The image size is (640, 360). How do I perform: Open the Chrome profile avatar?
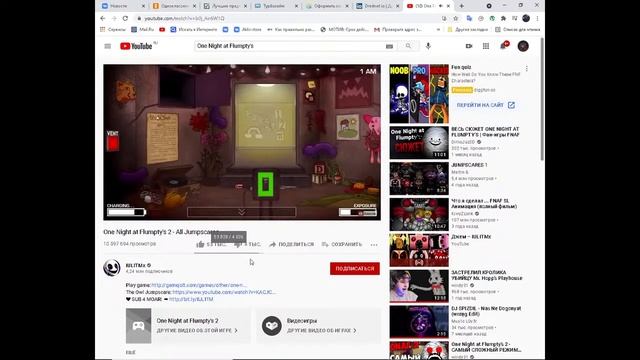[x=526, y=18]
